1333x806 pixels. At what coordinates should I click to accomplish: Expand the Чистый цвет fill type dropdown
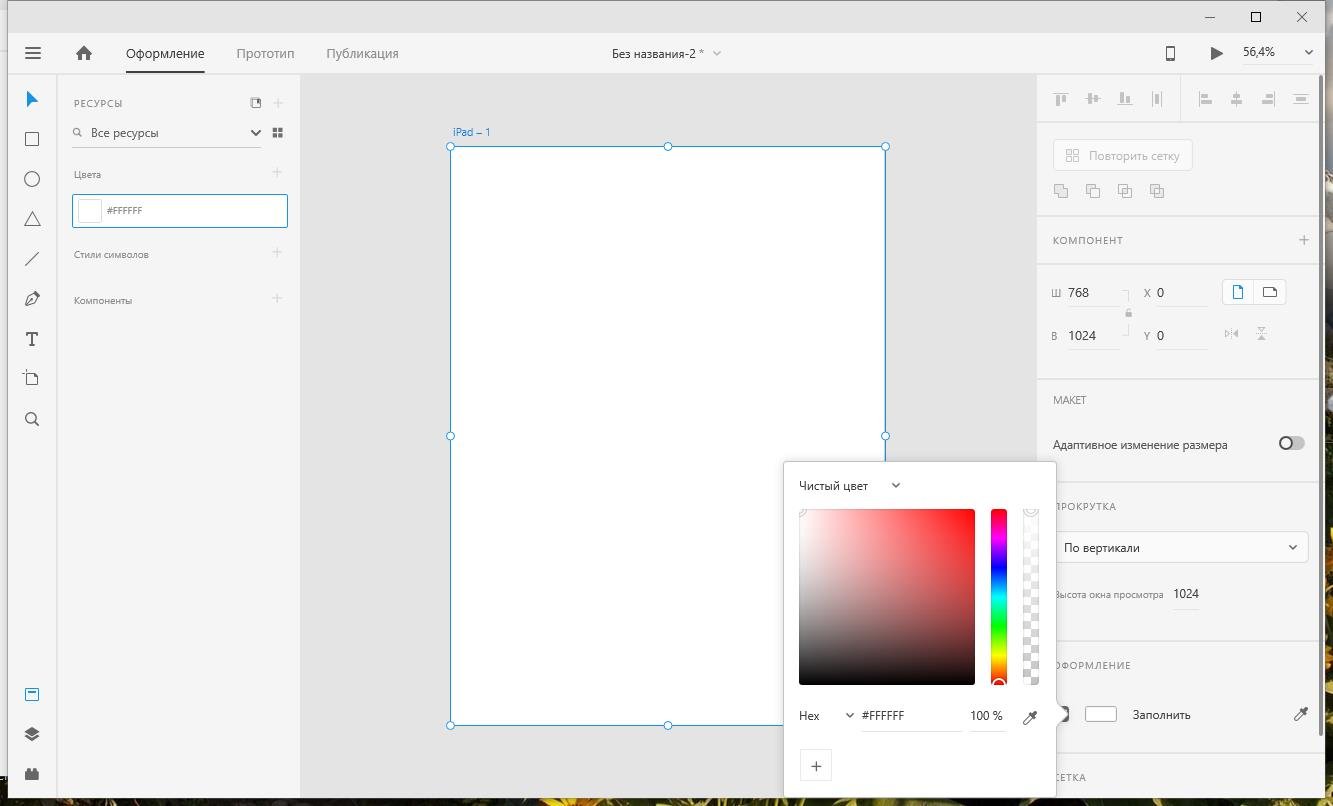click(x=850, y=486)
